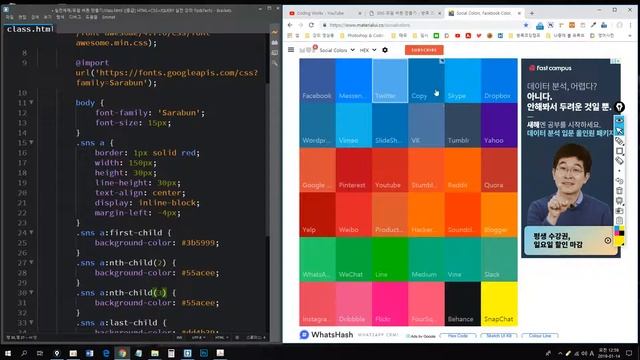Pick the Twitter color swatch

tap(390, 80)
